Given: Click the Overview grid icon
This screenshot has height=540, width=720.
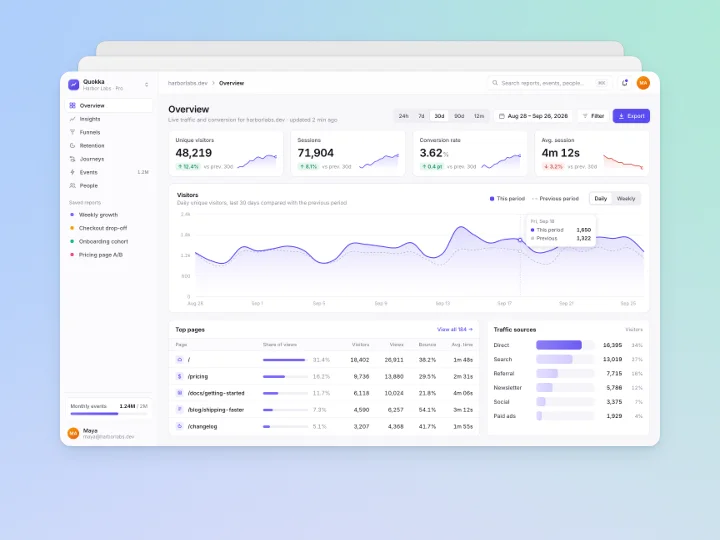Looking at the screenshot, I should tap(72, 106).
